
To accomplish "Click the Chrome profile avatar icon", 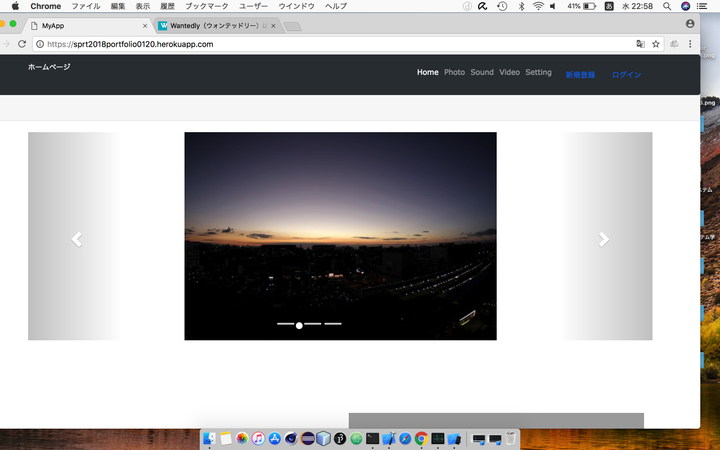I will point(690,24).
